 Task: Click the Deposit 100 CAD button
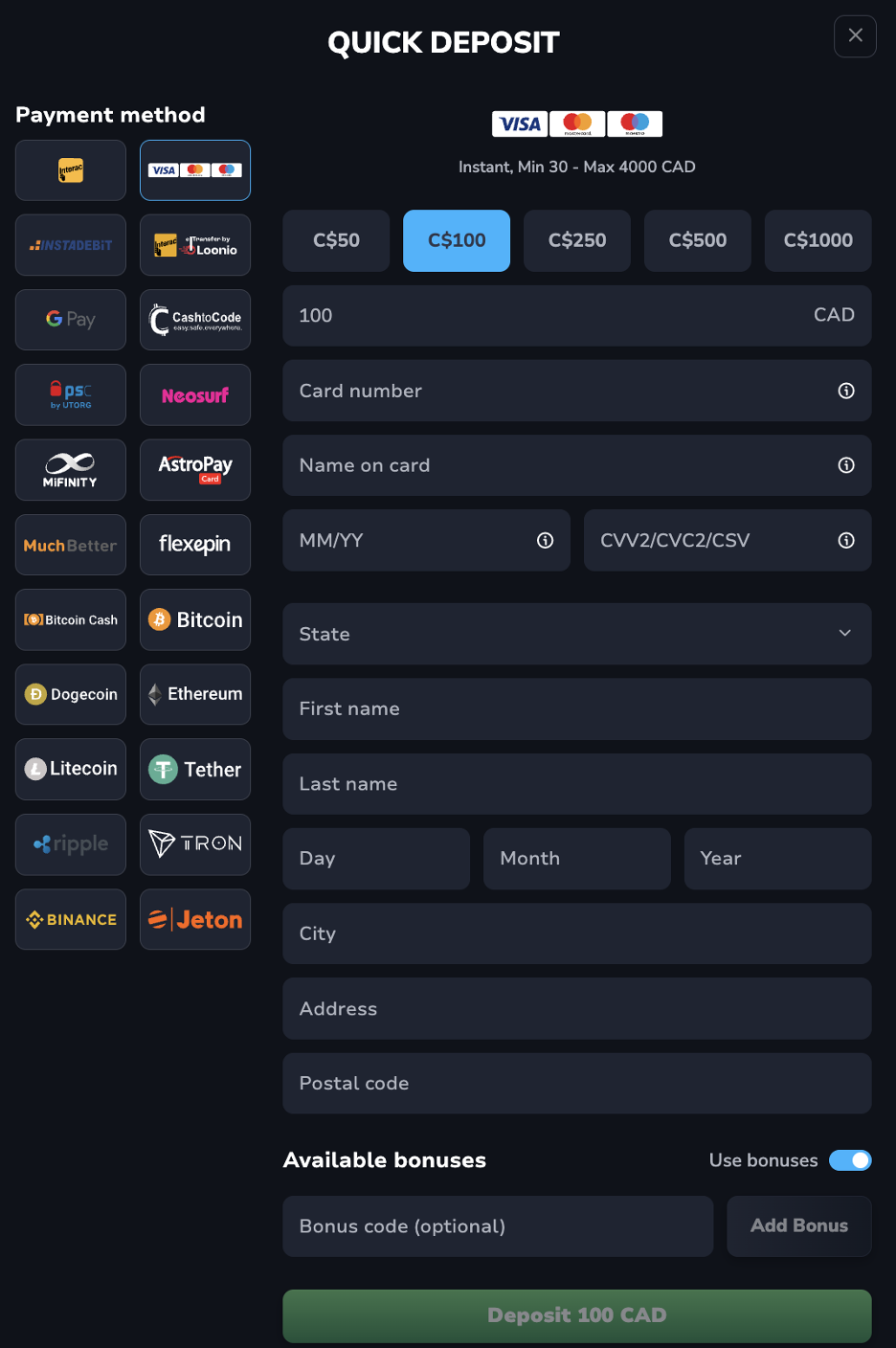coord(577,1315)
